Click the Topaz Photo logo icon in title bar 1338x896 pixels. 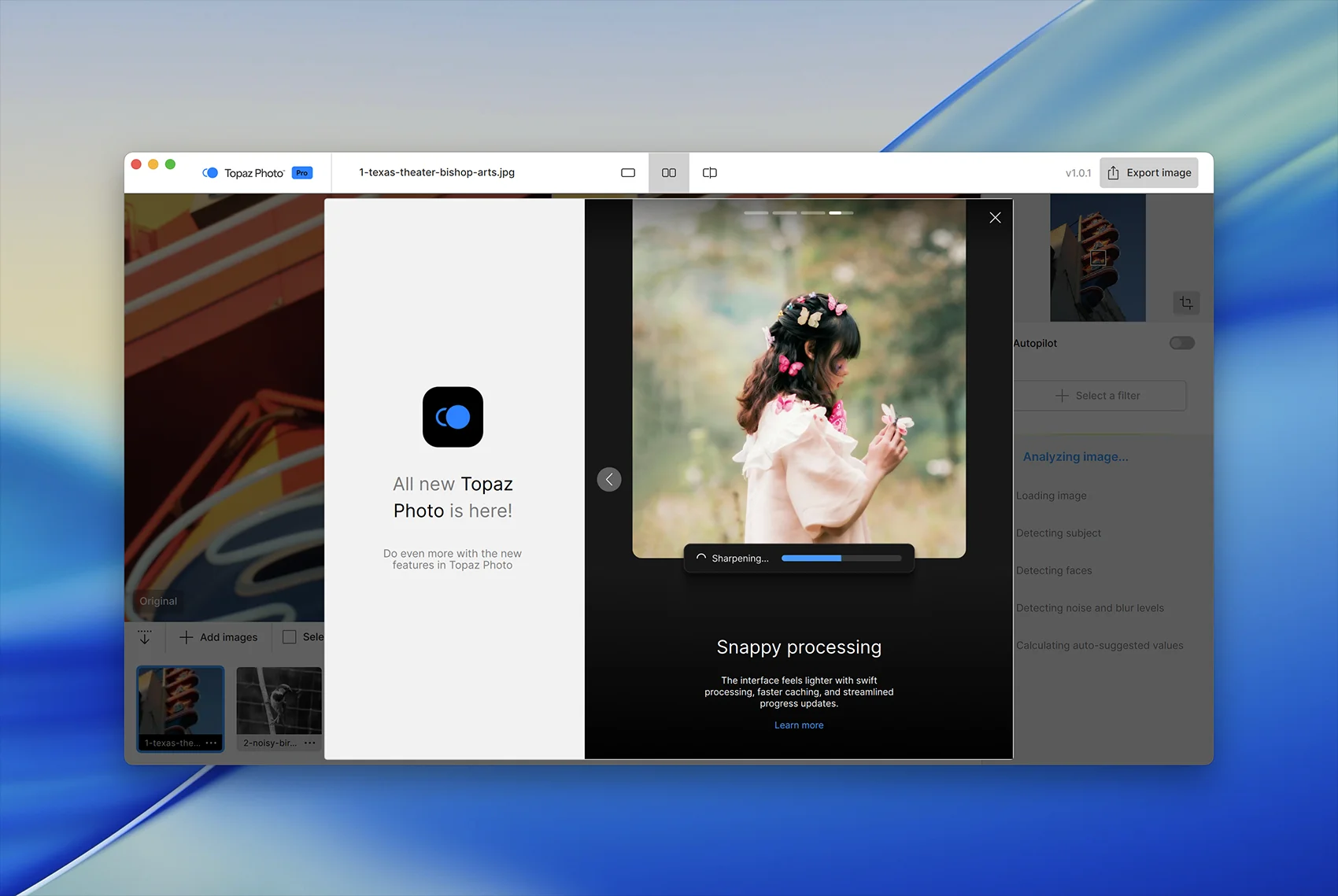(x=210, y=173)
